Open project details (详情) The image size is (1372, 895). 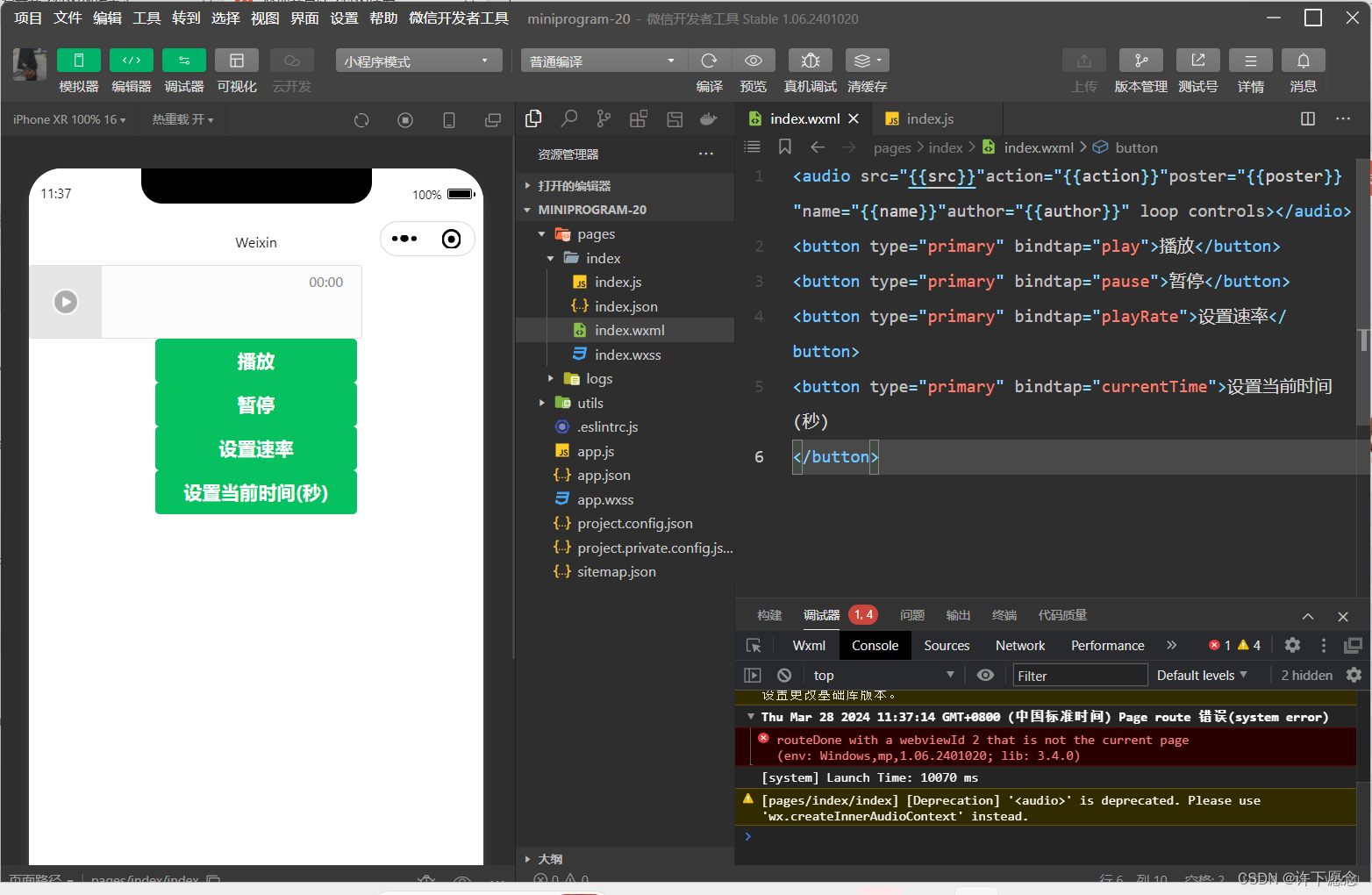pyautogui.click(x=1251, y=60)
